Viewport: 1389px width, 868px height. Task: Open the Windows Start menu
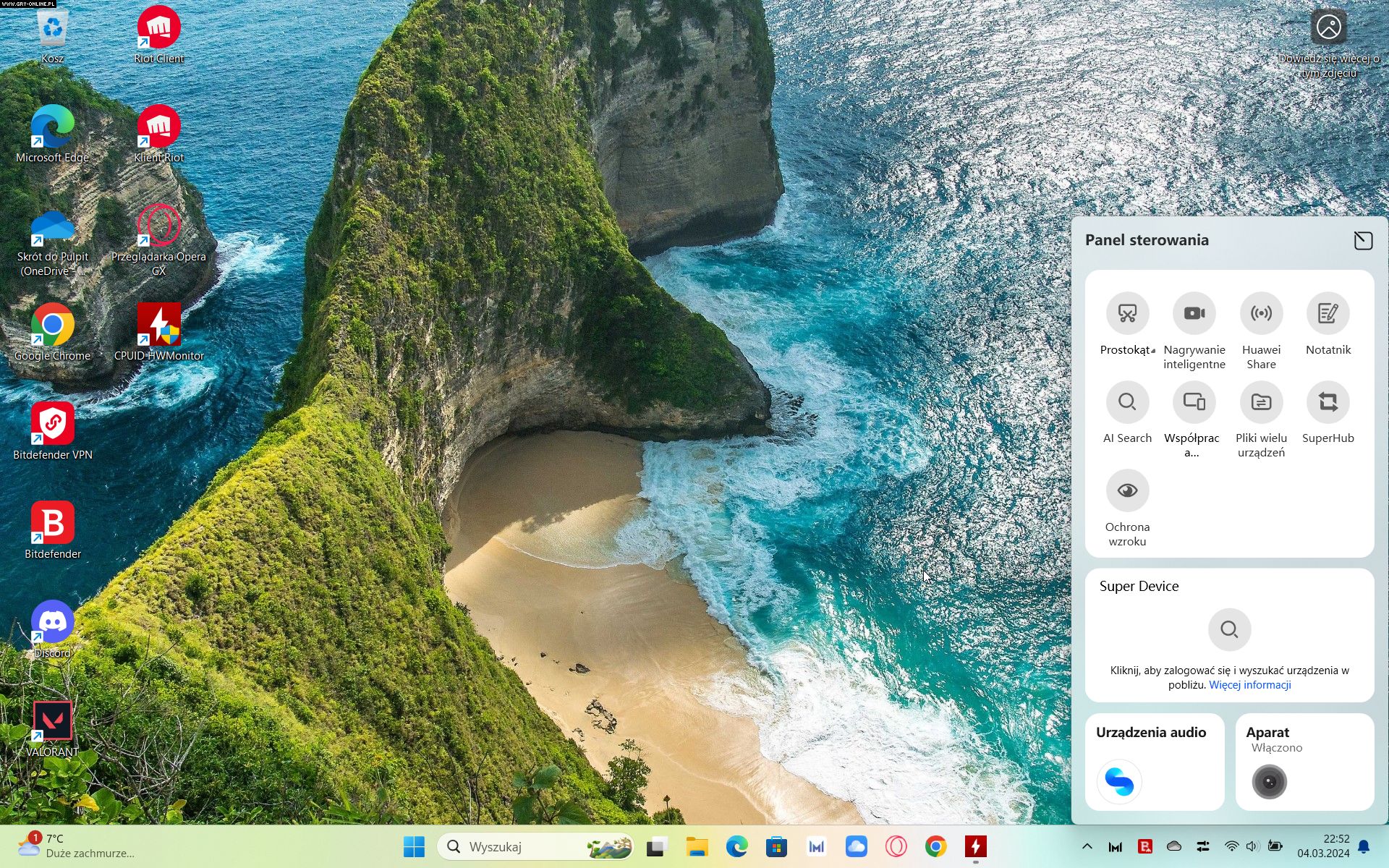tap(414, 846)
